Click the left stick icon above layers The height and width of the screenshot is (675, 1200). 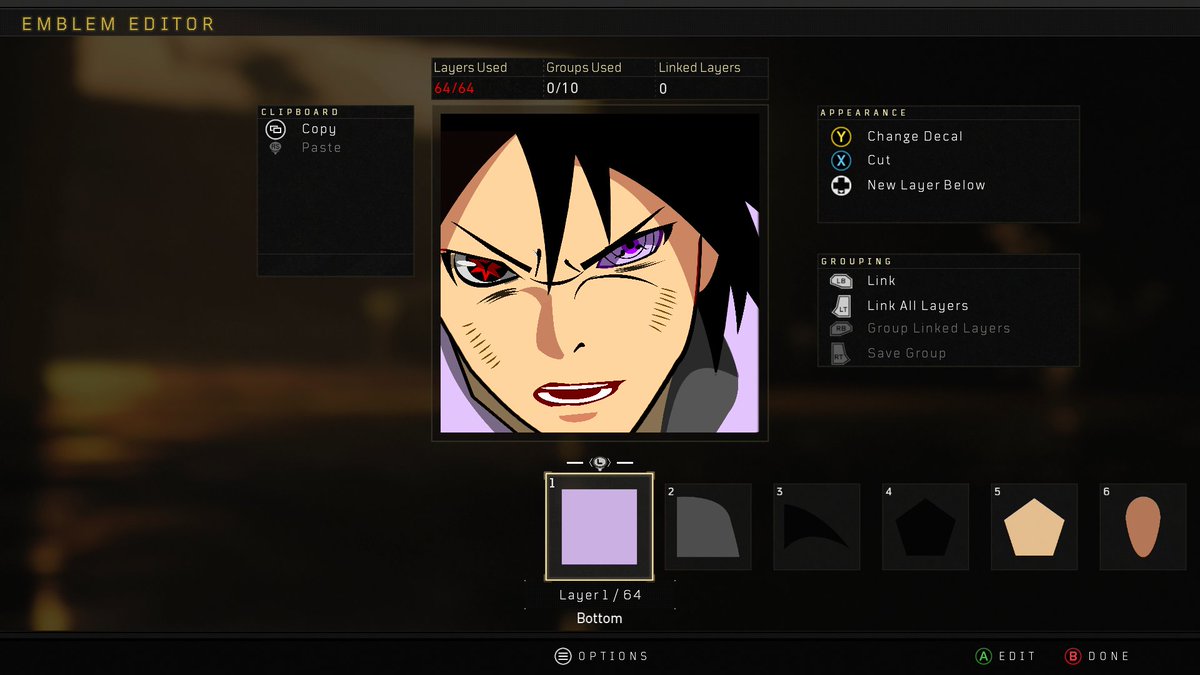tap(599, 463)
